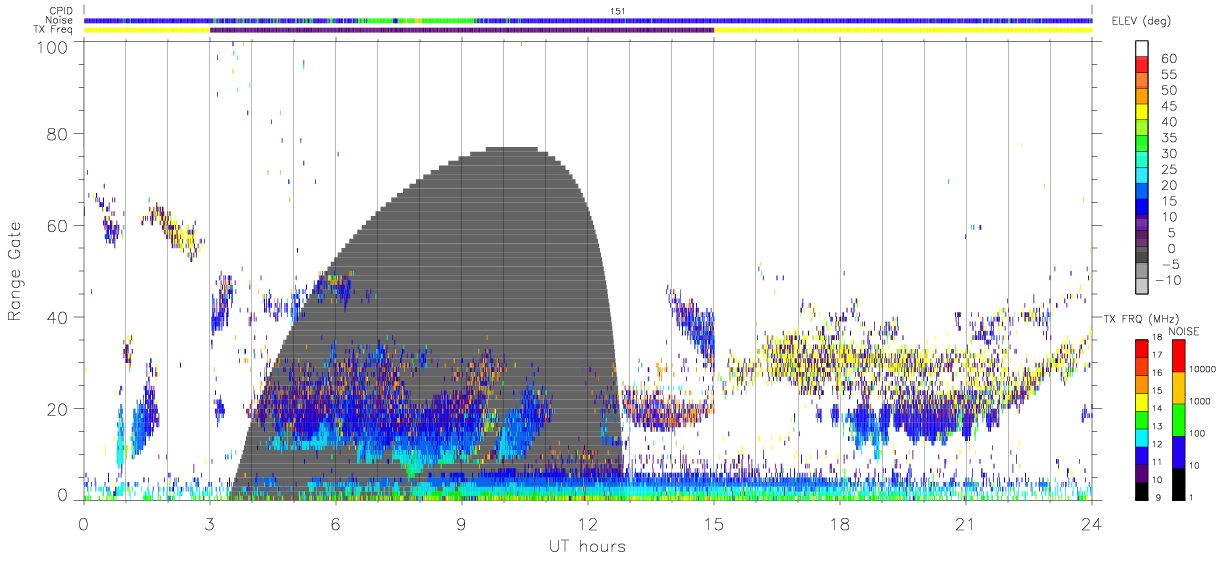The width and height of the screenshot is (1228, 567).
Task: Click the '18' tick on the UT hours axis
Action: point(840,522)
